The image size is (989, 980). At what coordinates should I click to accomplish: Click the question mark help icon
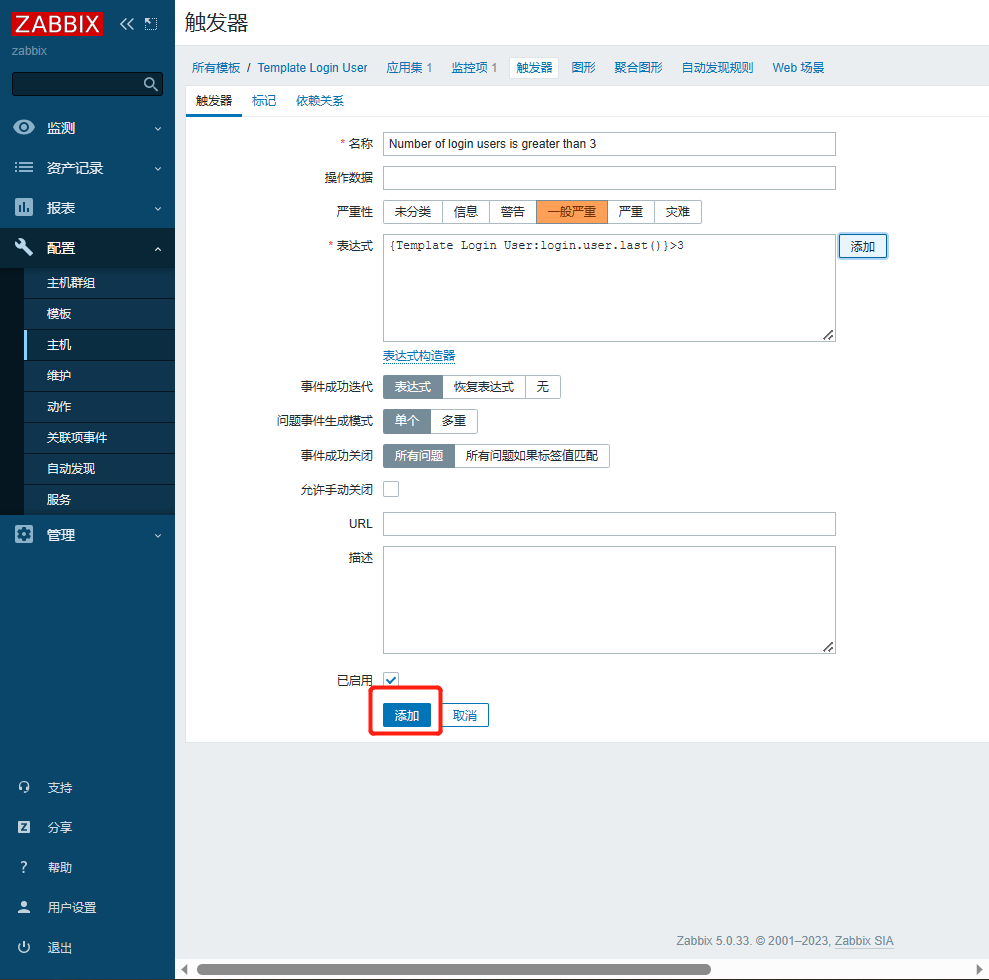click(24, 867)
